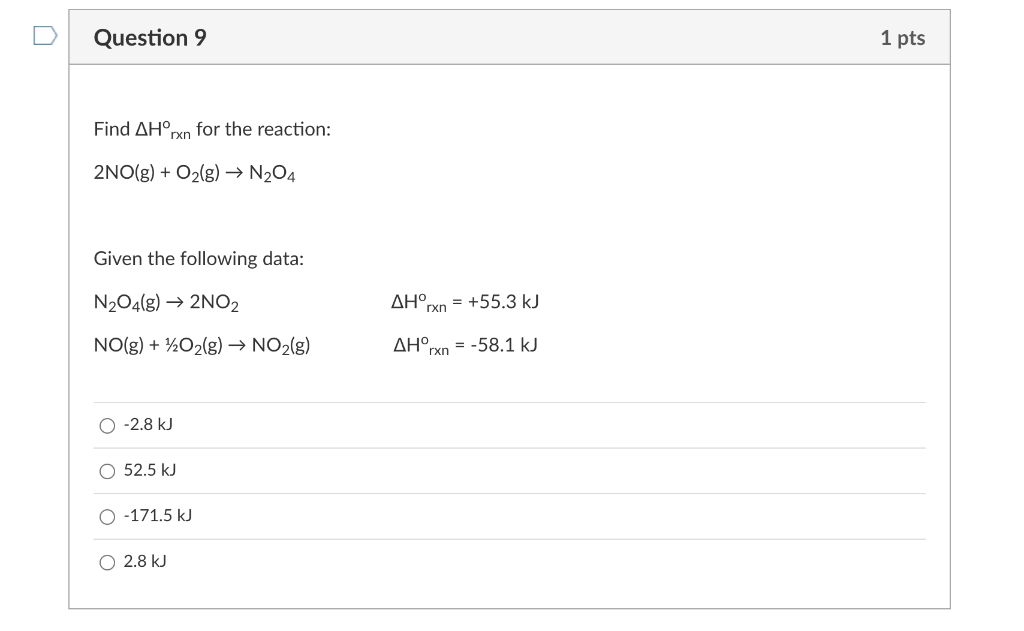Click the NO(g) + ½O2(g) data row
This screenshot has height=631, width=1024.
[201, 344]
